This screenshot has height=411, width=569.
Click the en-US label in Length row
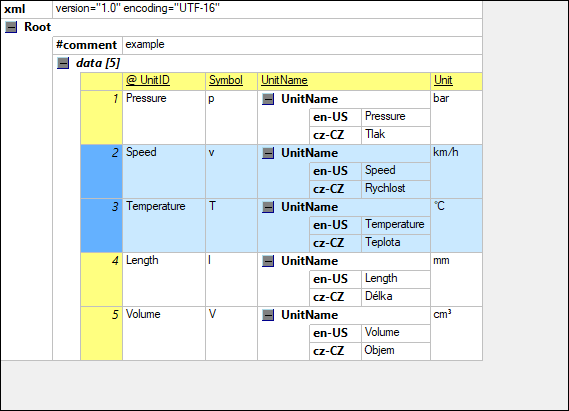(335, 279)
